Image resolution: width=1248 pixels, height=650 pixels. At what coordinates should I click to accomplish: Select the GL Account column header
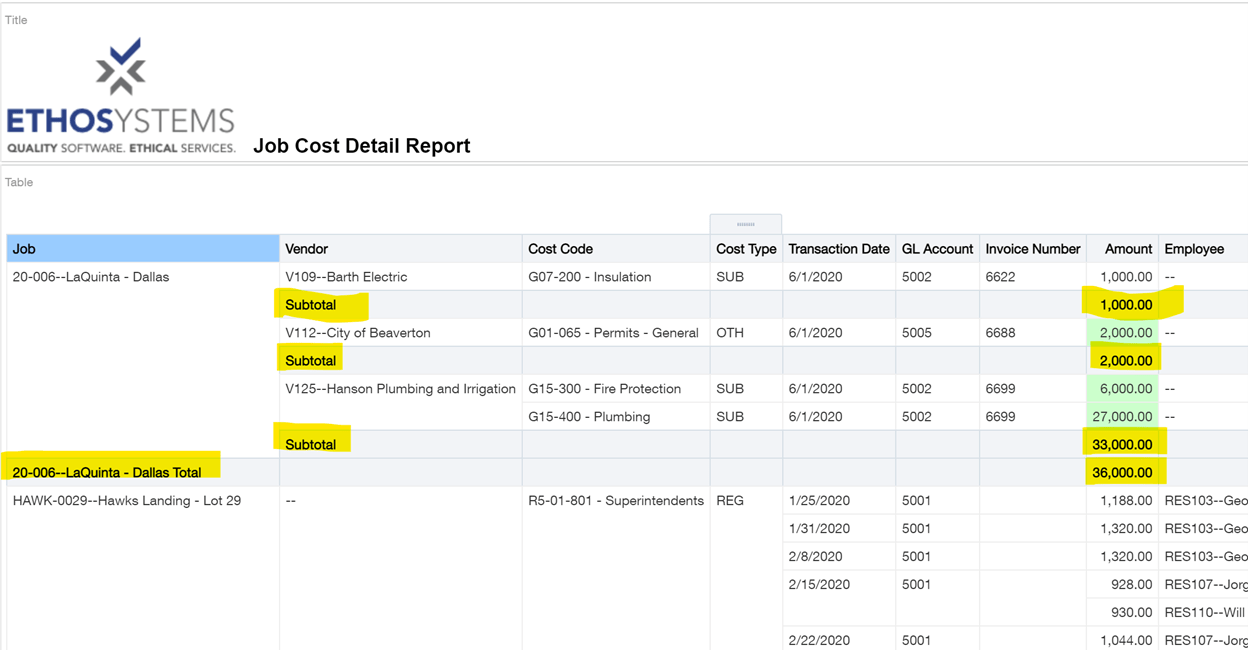pyautogui.click(x=937, y=249)
